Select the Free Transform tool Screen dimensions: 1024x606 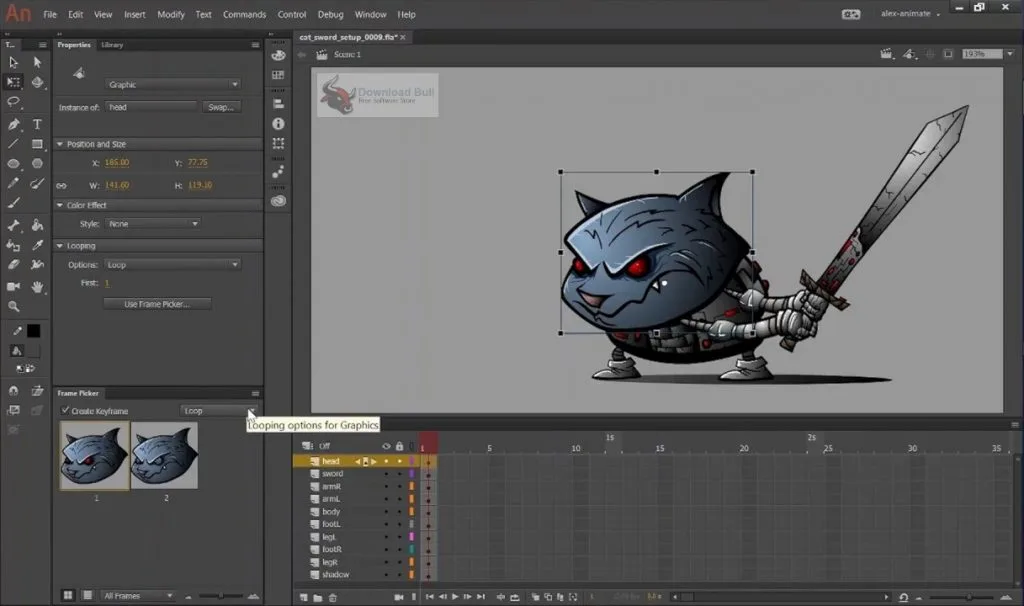pos(14,82)
